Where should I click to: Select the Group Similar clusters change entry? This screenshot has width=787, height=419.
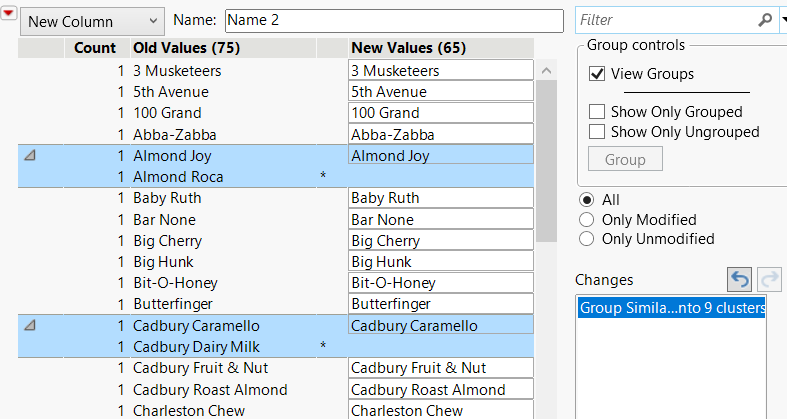(673, 309)
